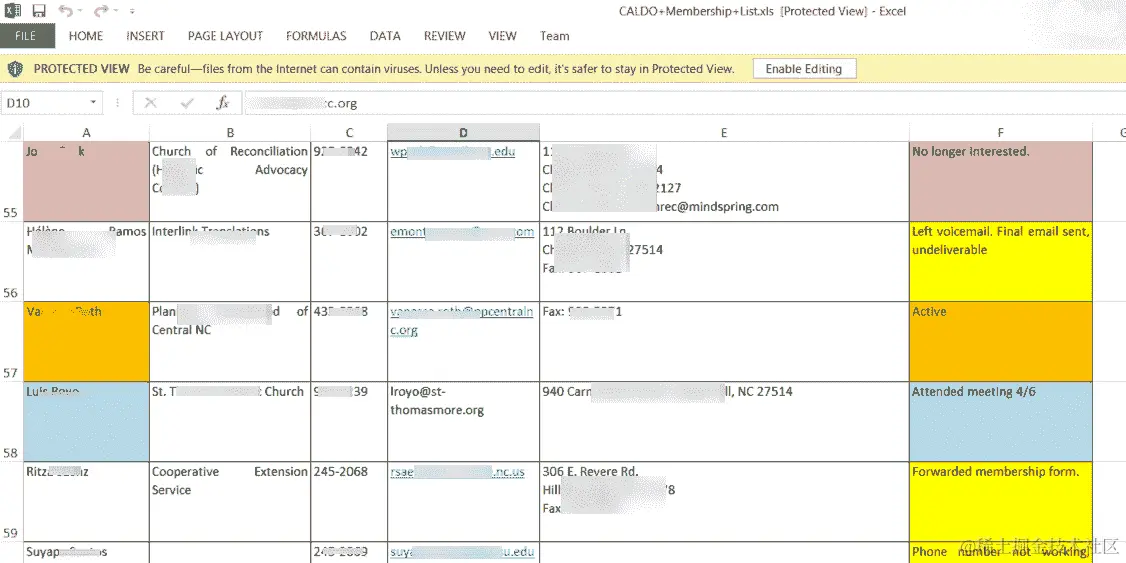Select column F header
Screen dimensions: 1126x563
point(1000,132)
